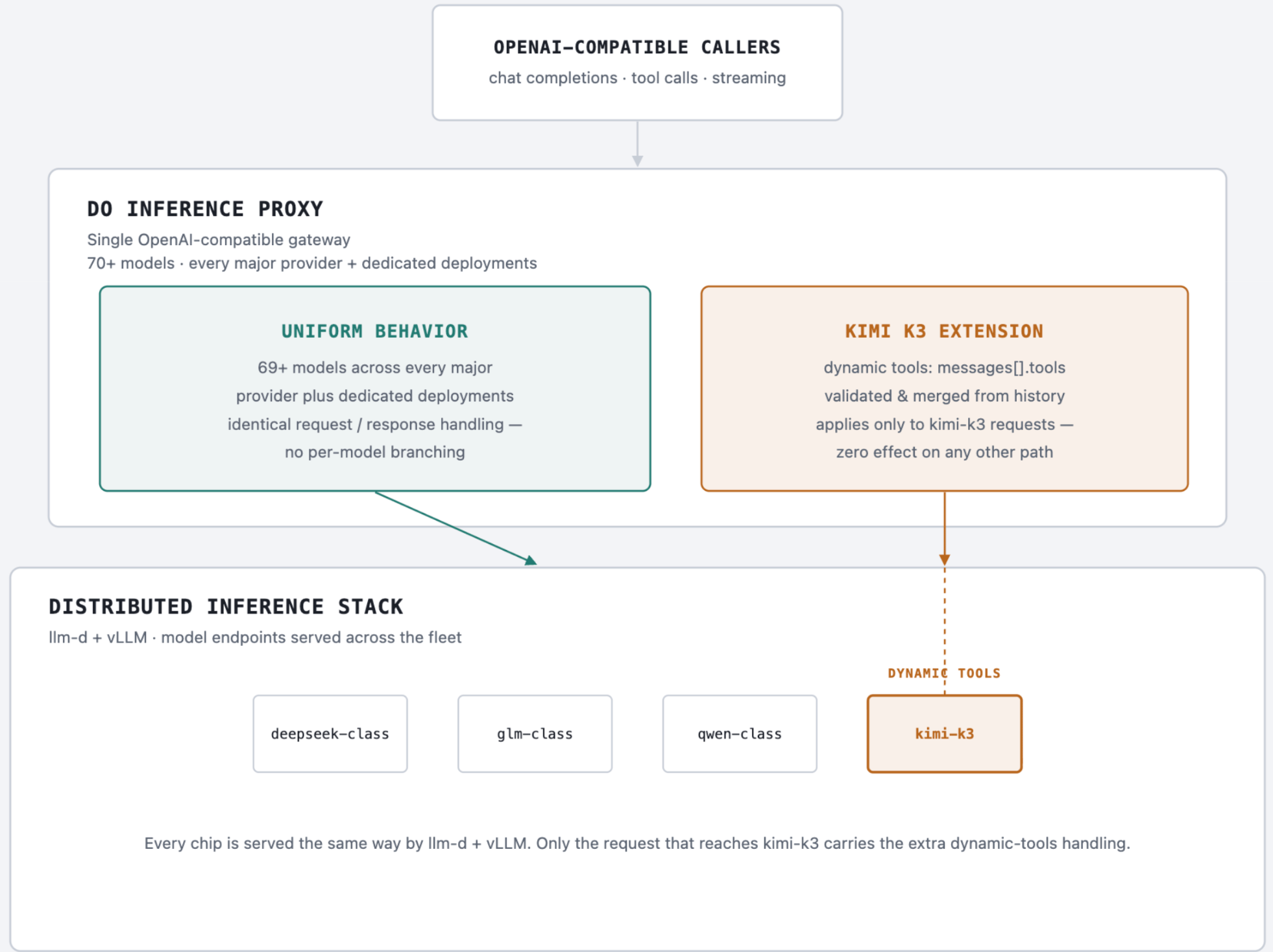Select the qwen-class endpoint box
The width and height of the screenshot is (1273, 952).
tap(740, 733)
